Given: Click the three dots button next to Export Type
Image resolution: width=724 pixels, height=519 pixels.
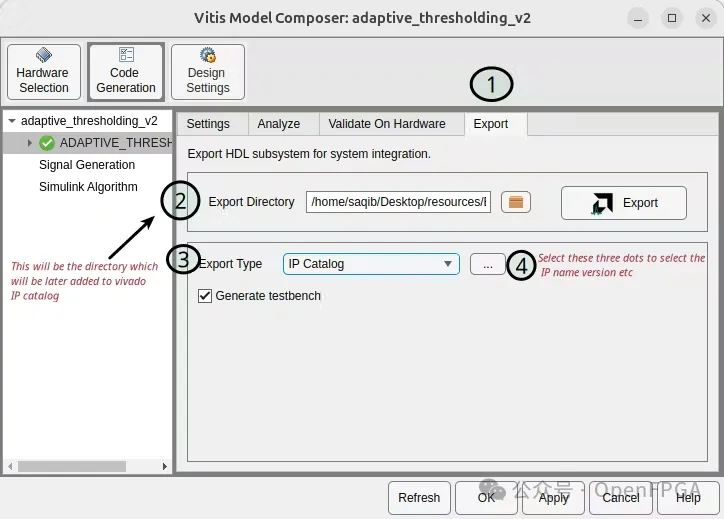Looking at the screenshot, I should 487,264.
